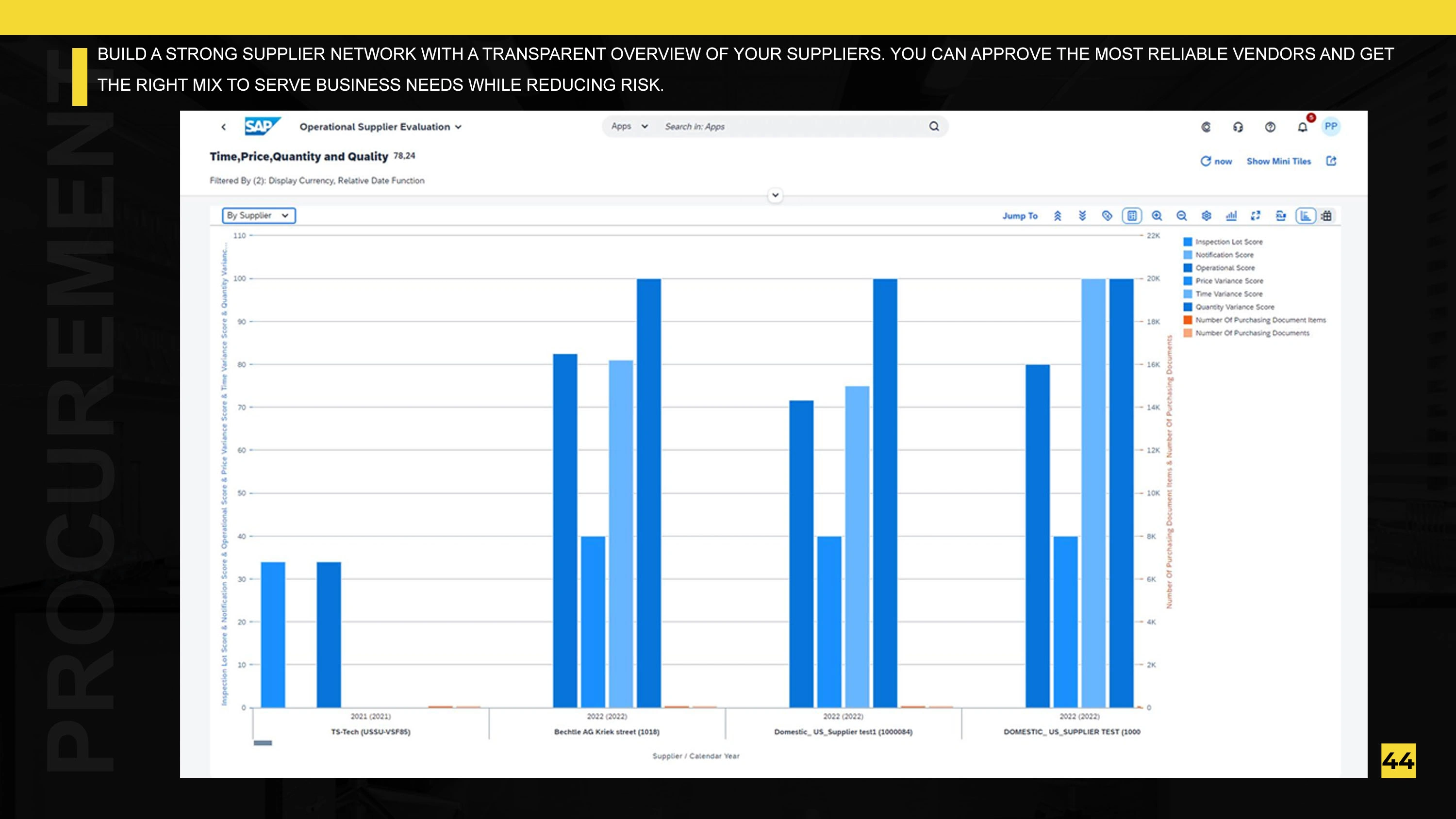This screenshot has width=1456, height=819.
Task: Open the notifications bell
Action: (x=1302, y=127)
